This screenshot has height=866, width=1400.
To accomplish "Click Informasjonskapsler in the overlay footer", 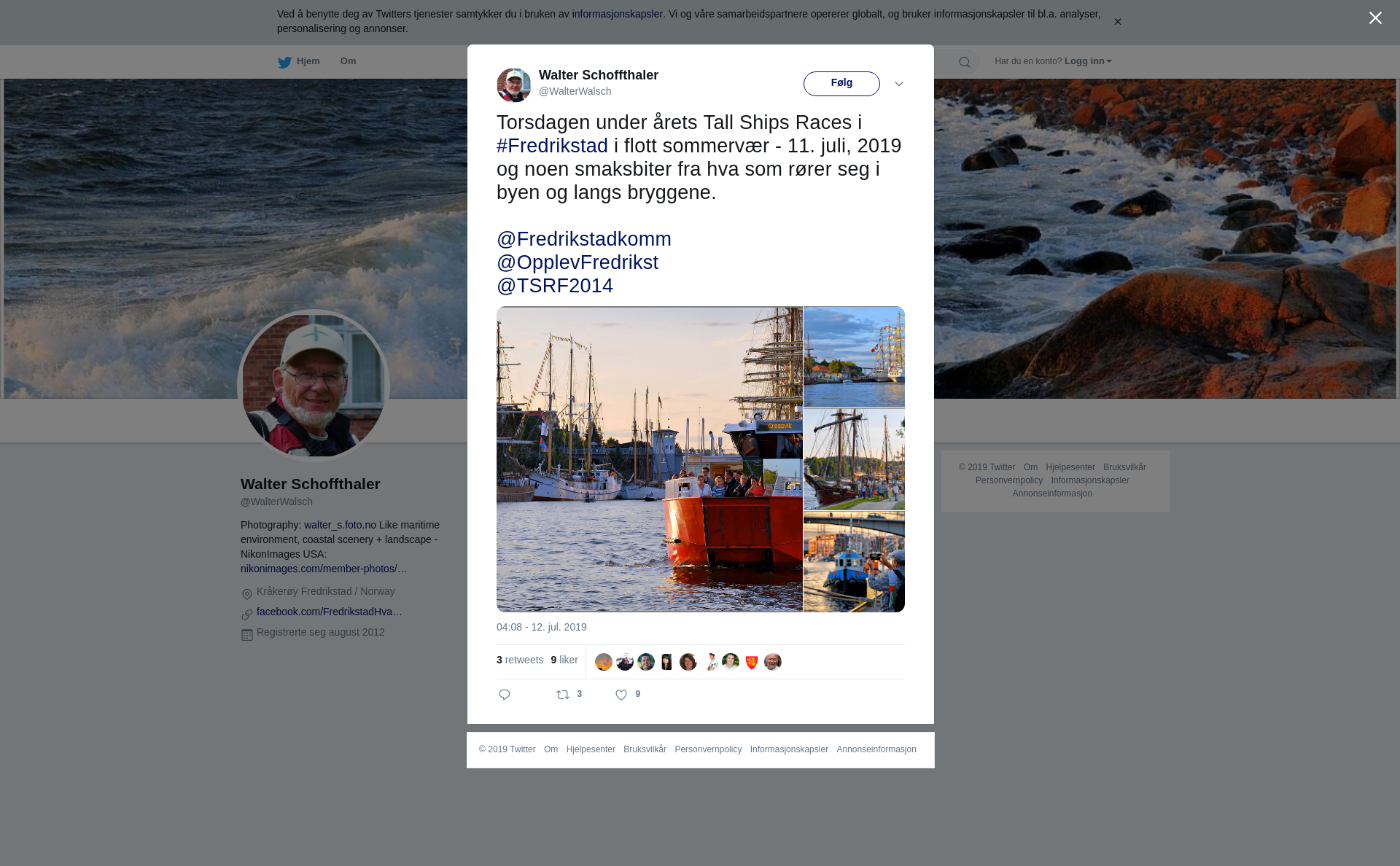I will click(789, 749).
